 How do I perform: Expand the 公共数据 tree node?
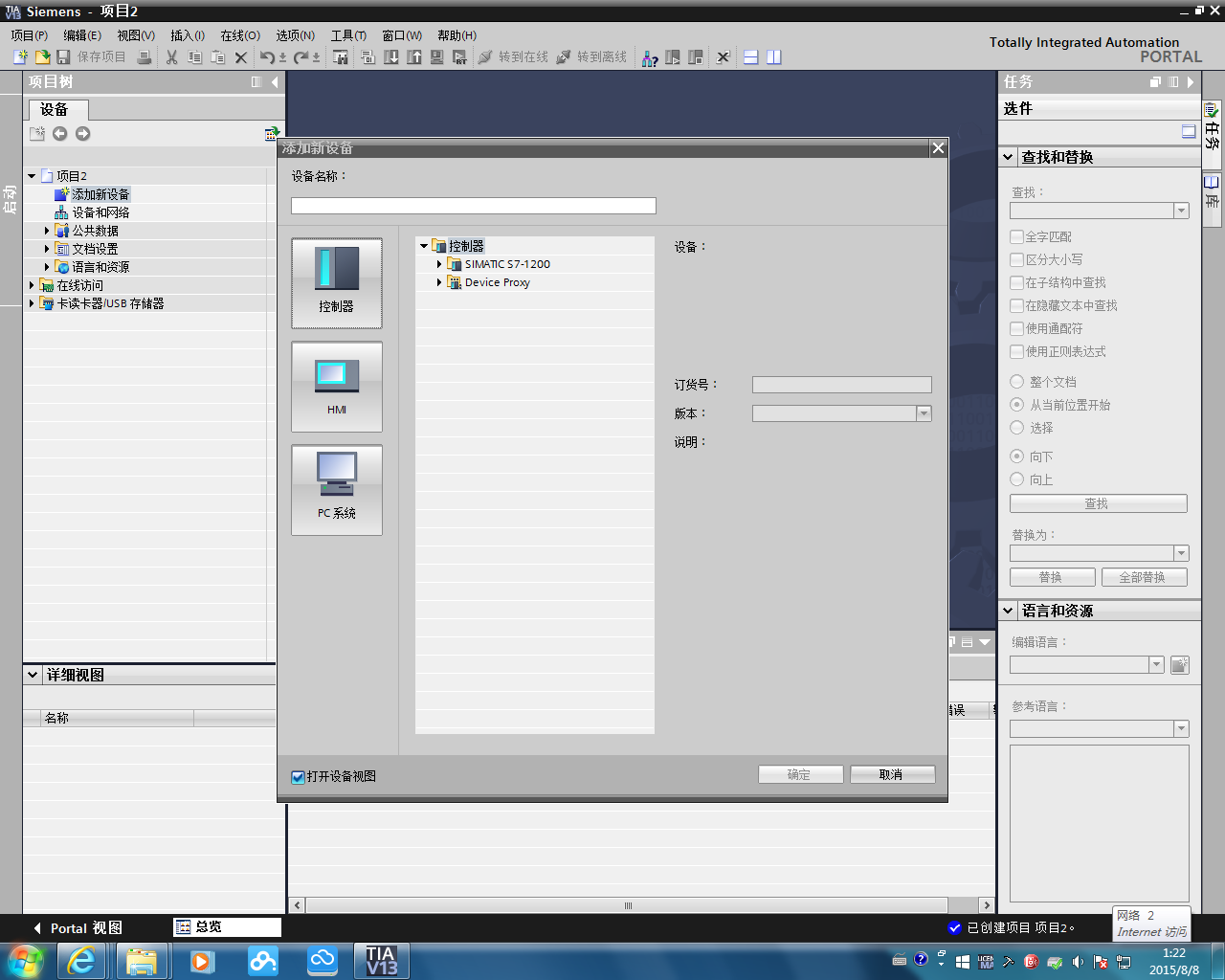[x=47, y=231]
